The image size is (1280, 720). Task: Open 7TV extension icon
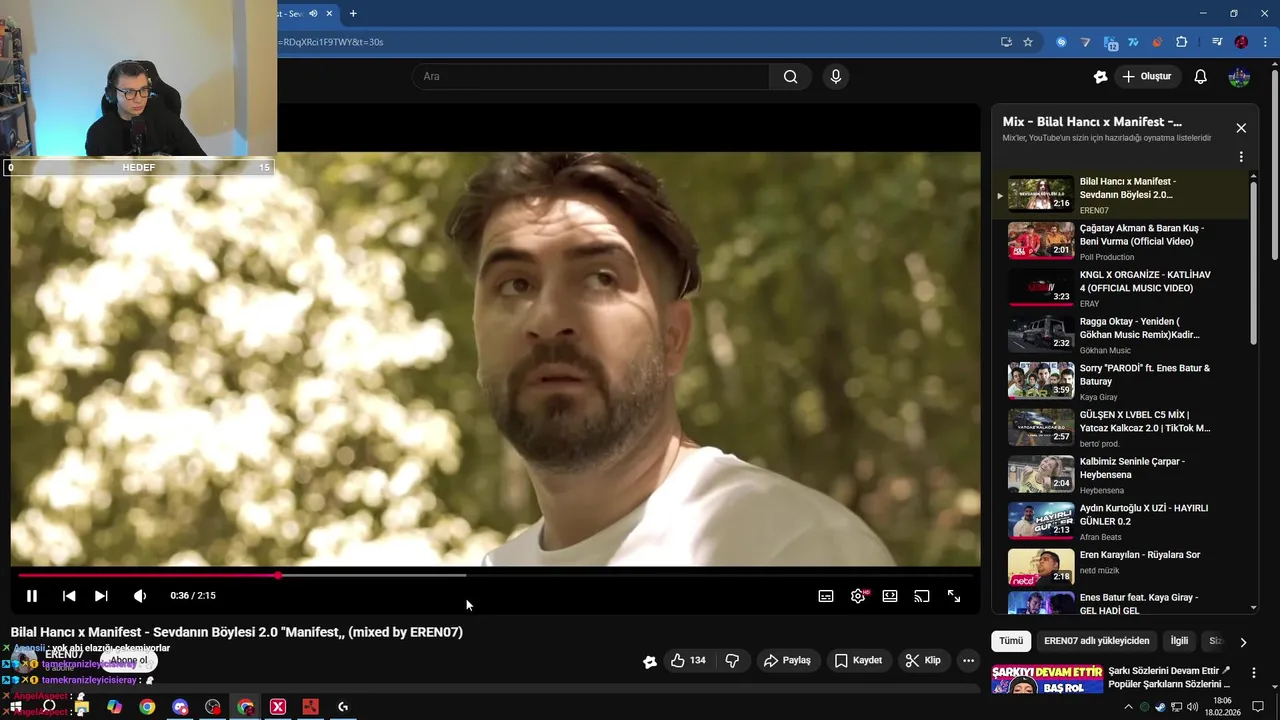coord(1133,42)
